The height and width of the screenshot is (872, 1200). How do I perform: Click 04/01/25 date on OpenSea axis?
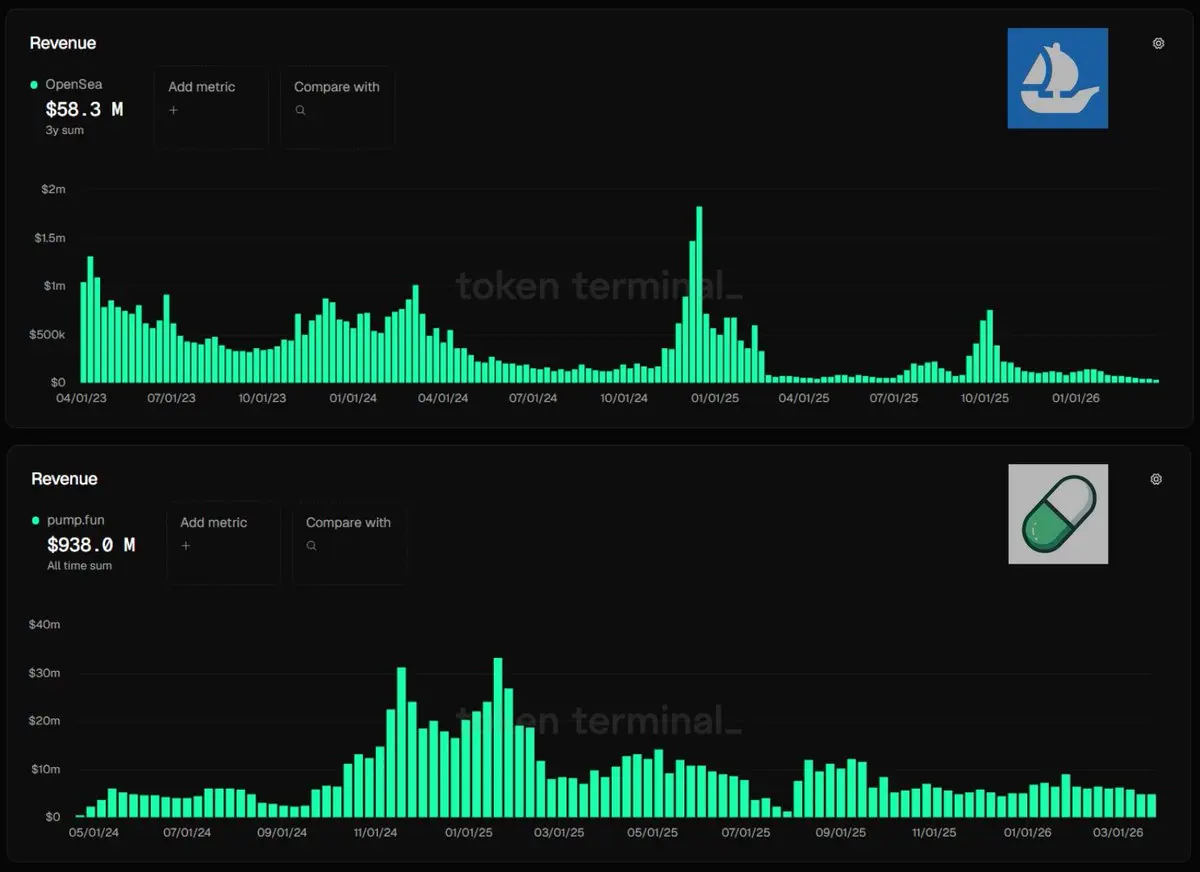(804, 398)
